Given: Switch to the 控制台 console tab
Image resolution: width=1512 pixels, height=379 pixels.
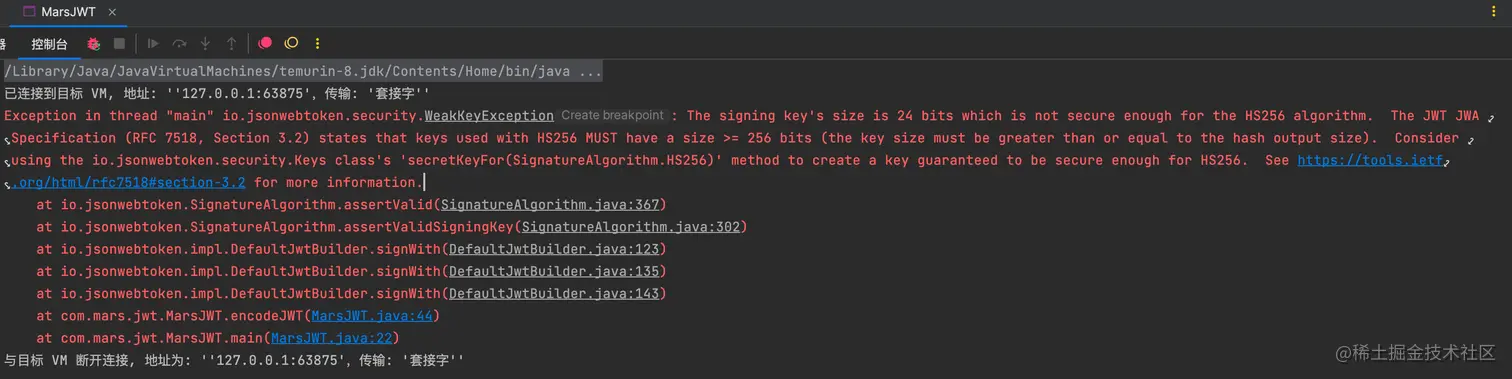Looking at the screenshot, I should (49, 44).
